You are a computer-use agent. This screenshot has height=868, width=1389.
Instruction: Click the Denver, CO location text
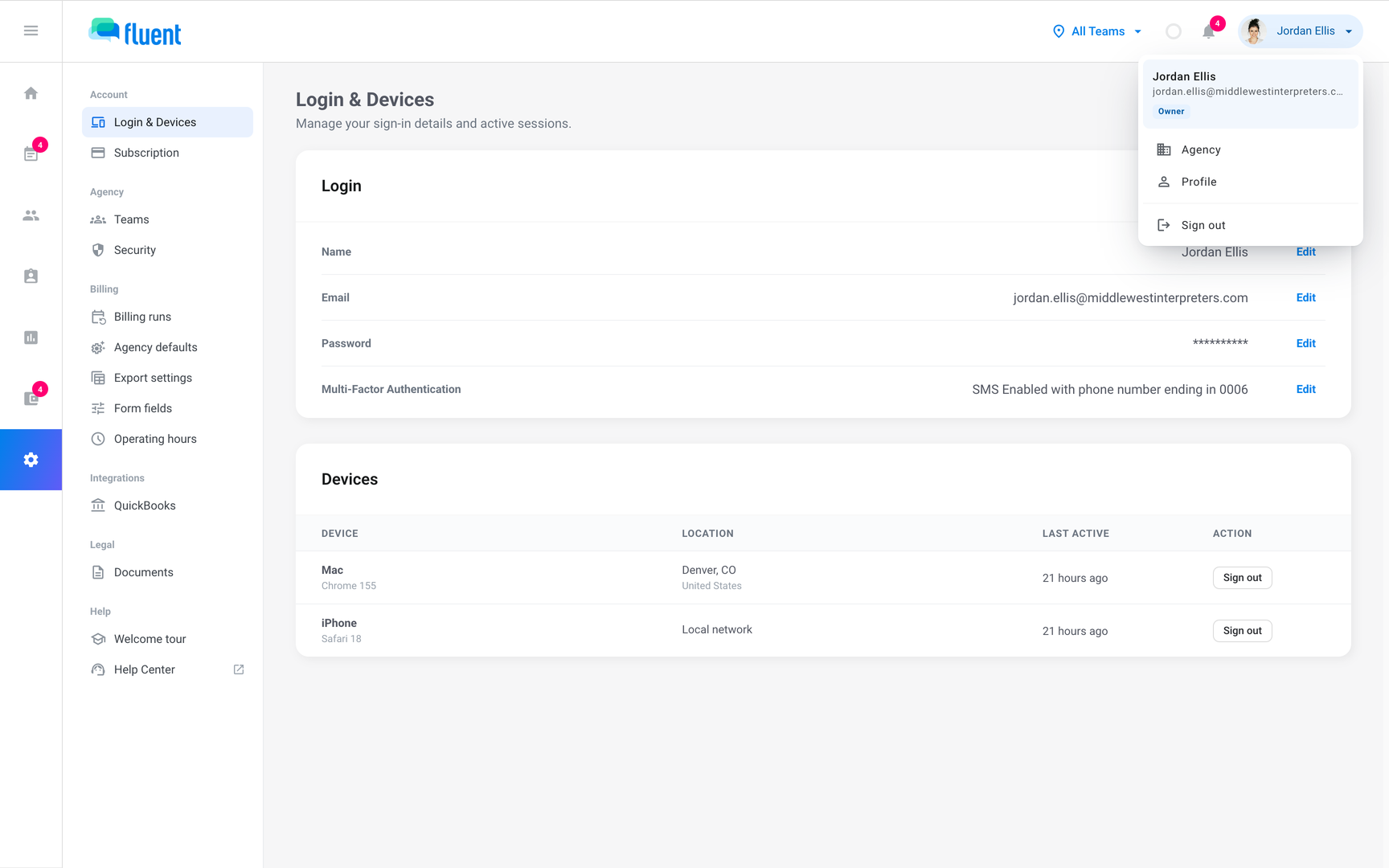coord(709,570)
